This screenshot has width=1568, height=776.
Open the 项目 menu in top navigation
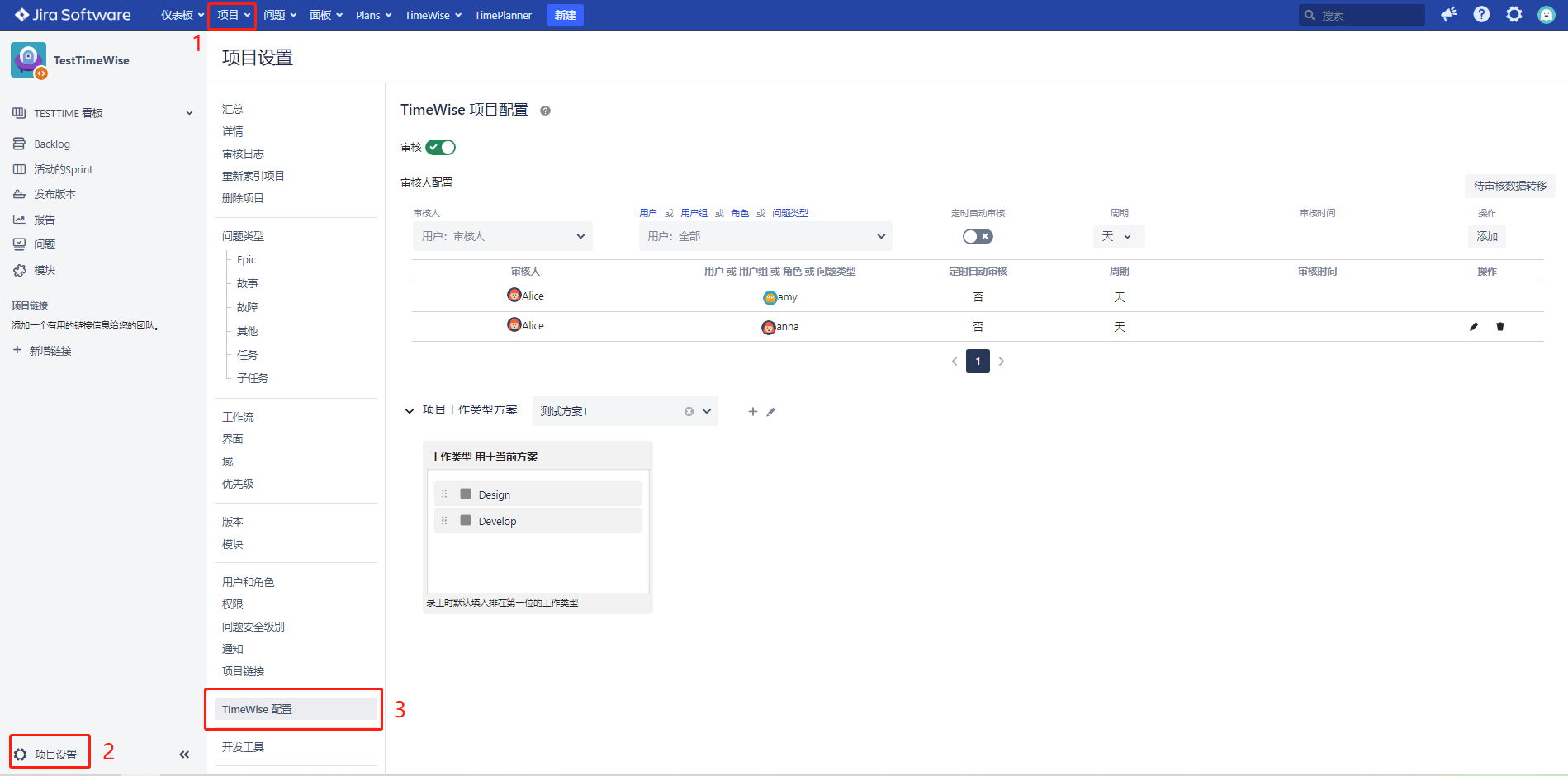tap(233, 15)
